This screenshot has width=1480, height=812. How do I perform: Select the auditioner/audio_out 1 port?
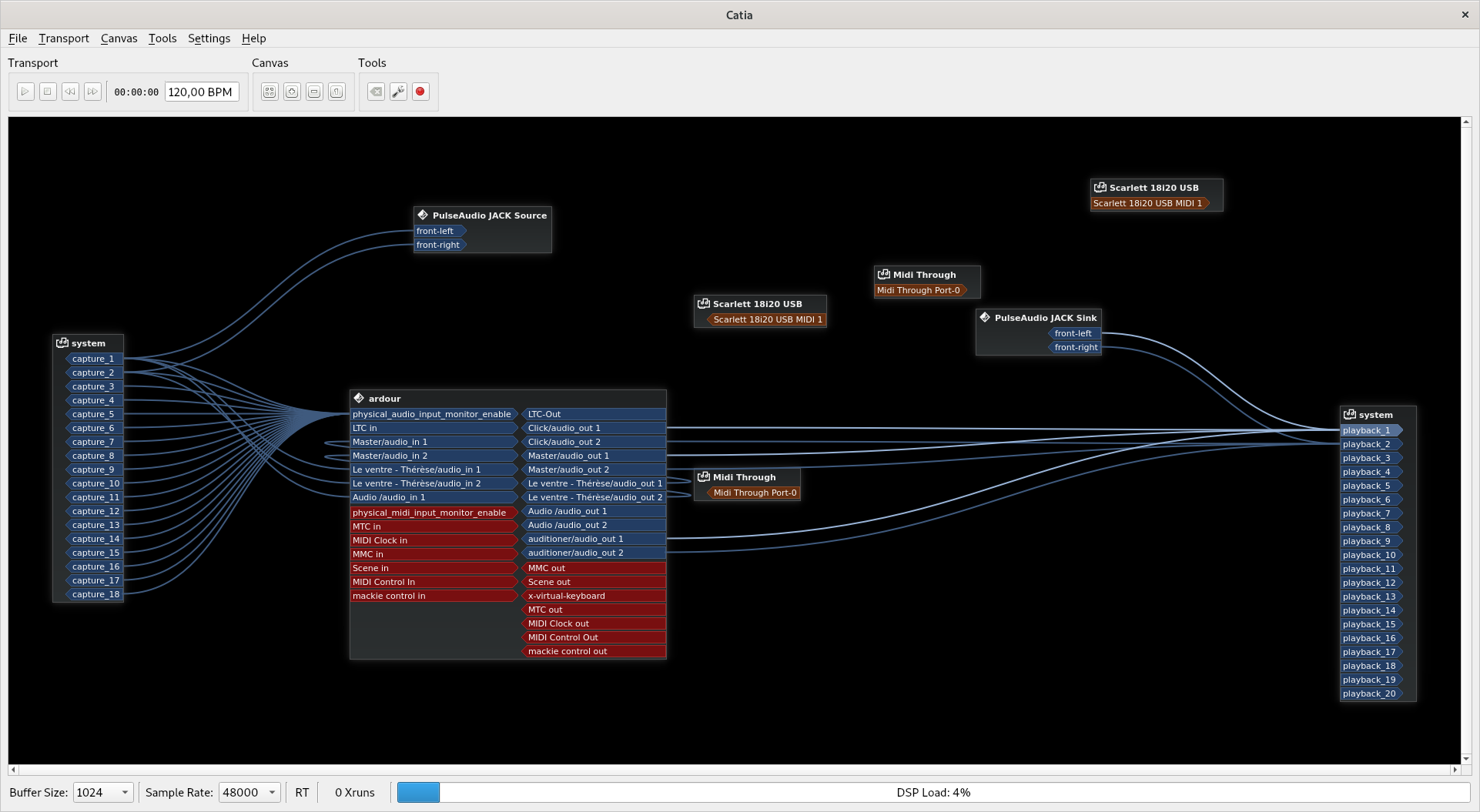tap(594, 539)
